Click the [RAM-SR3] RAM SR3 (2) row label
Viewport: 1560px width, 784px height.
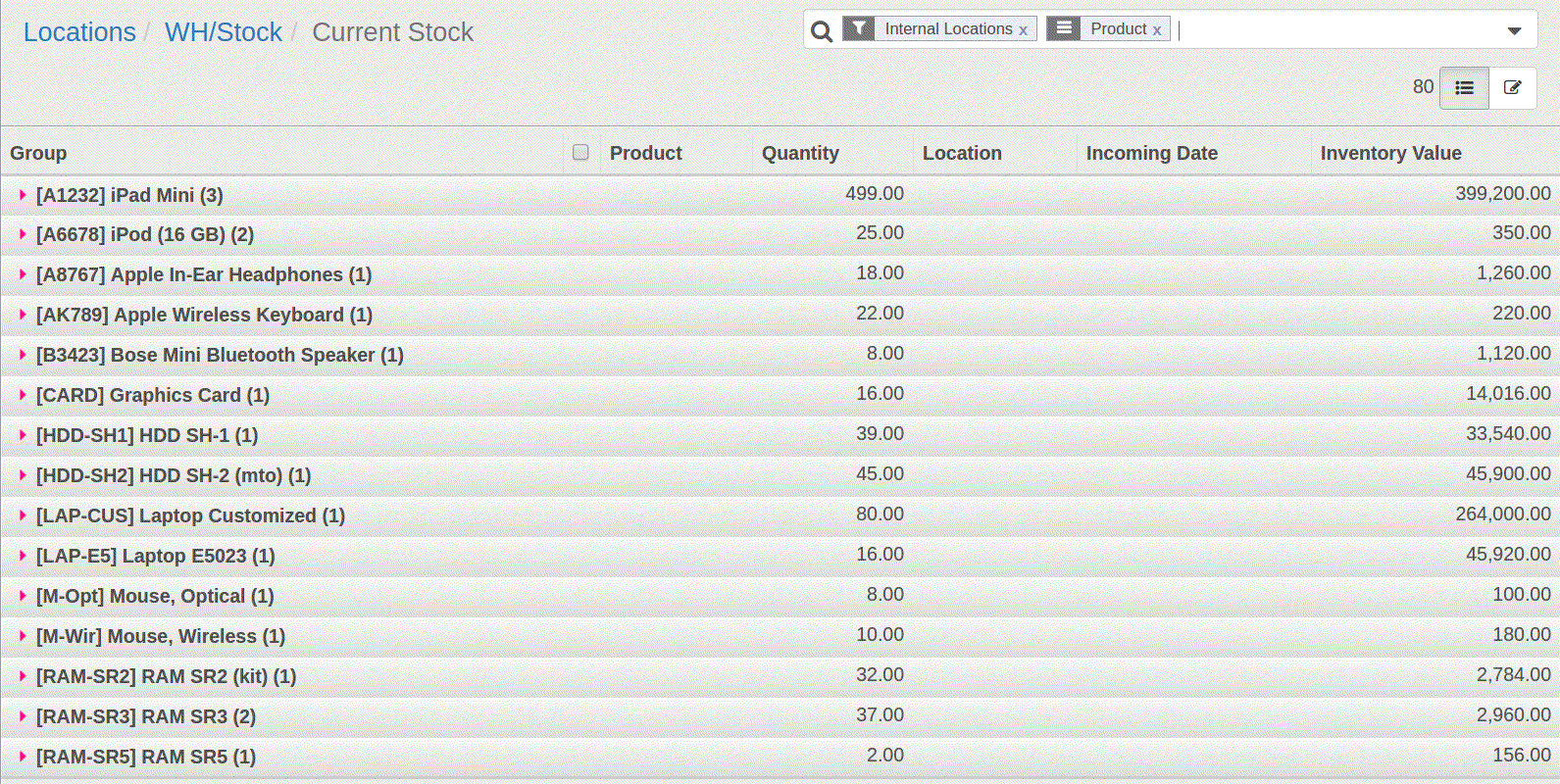pyautogui.click(x=146, y=716)
